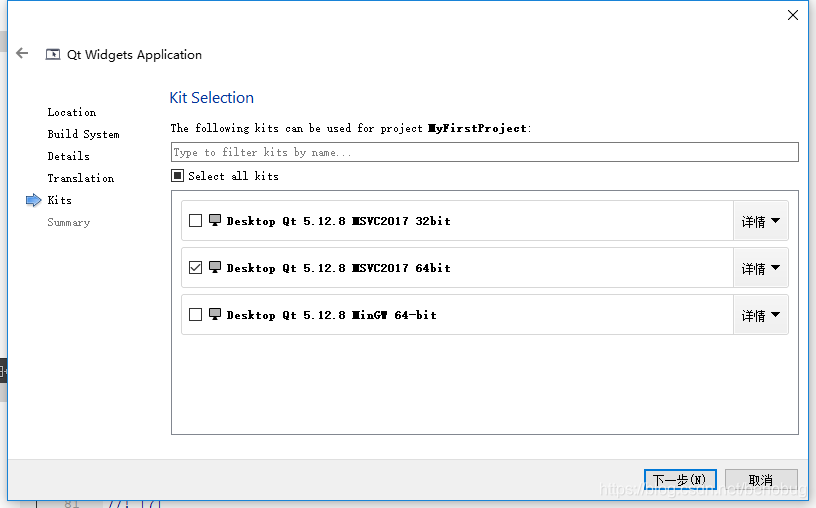Close the wizard dialog
Screen dimensions: 816x508
(793, 15)
